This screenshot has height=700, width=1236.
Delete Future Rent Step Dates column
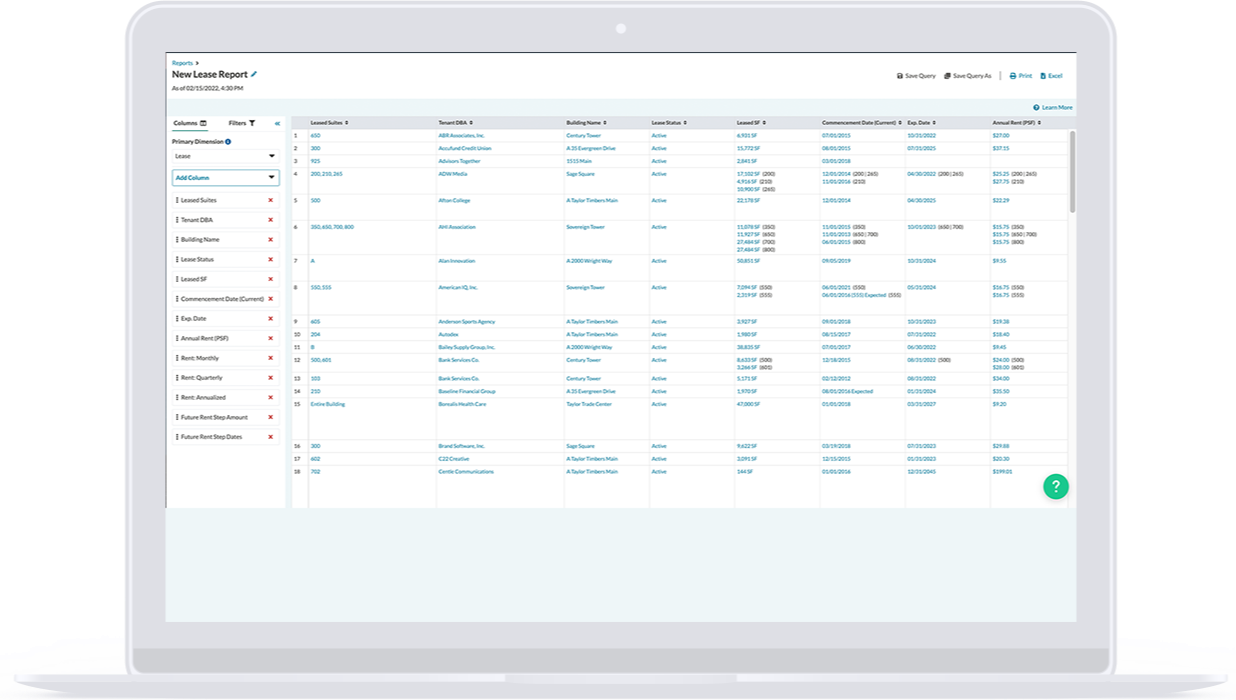(270, 437)
